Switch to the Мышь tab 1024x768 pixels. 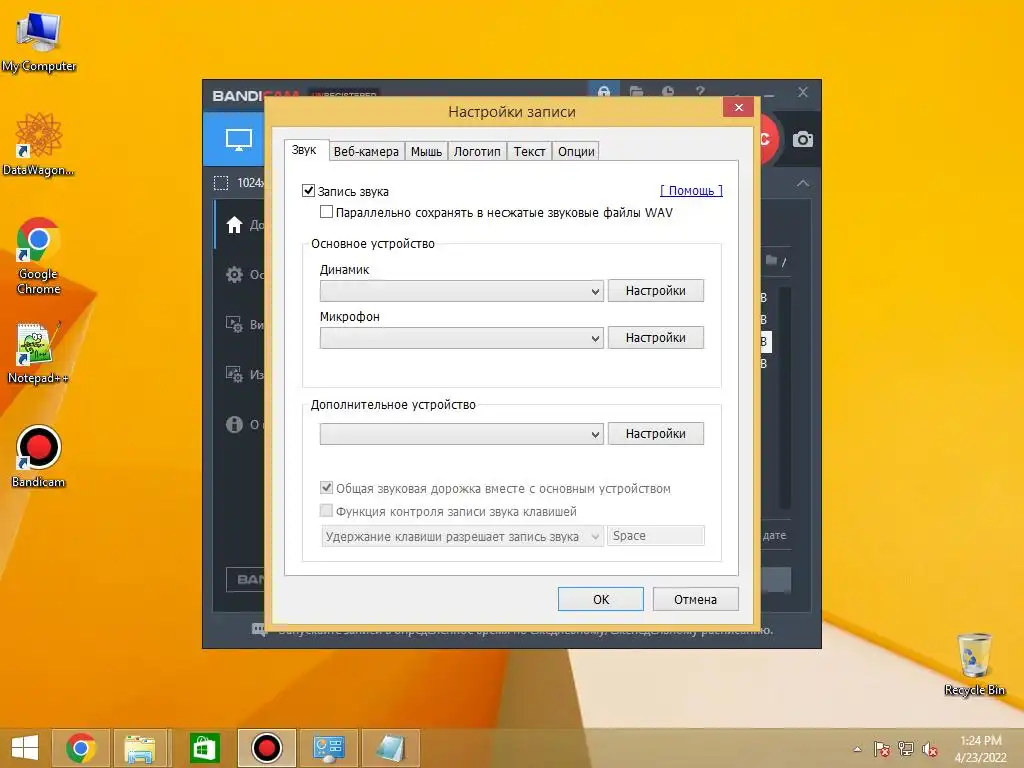pyautogui.click(x=426, y=152)
